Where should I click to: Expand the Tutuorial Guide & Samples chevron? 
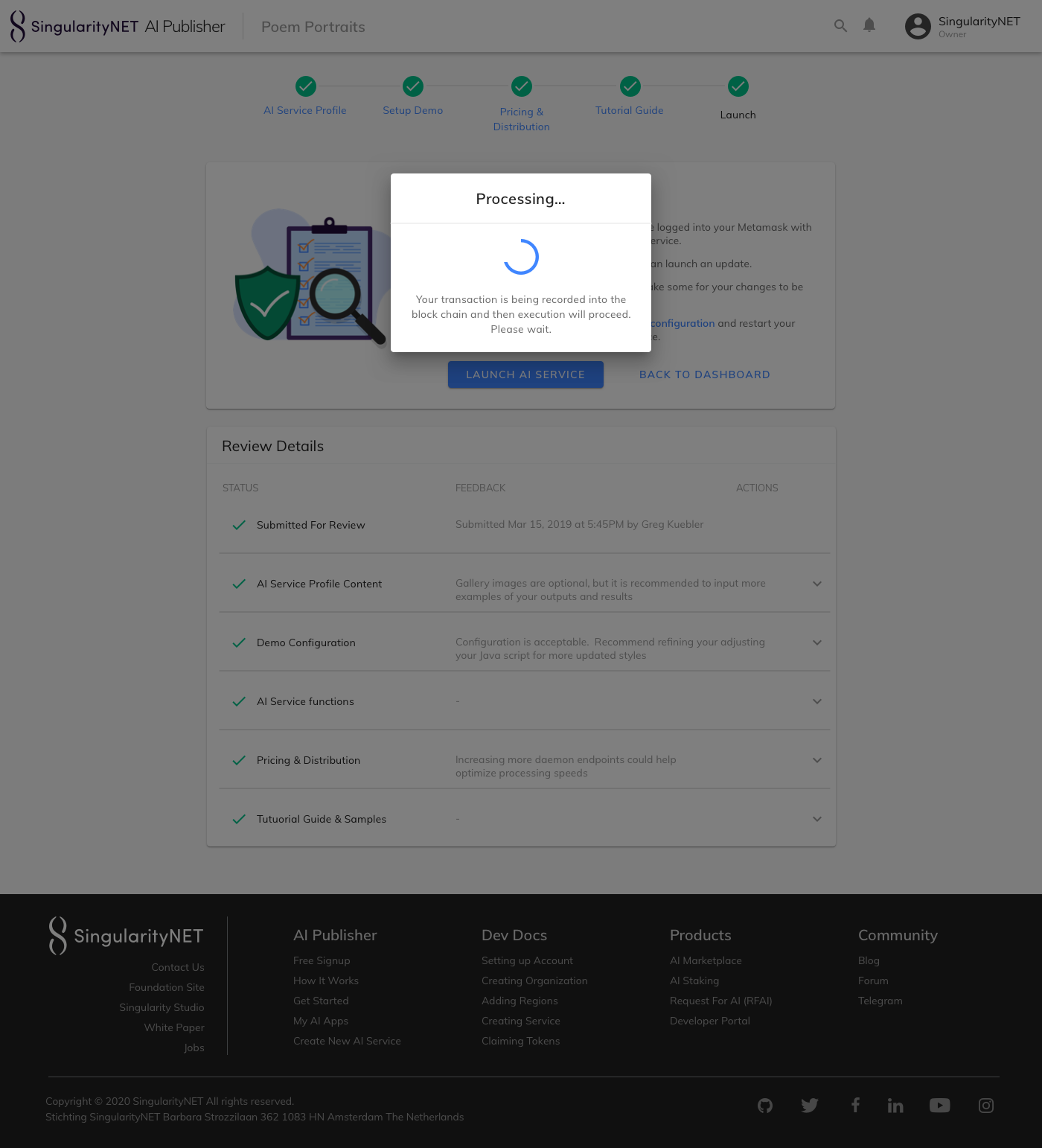[x=817, y=819]
